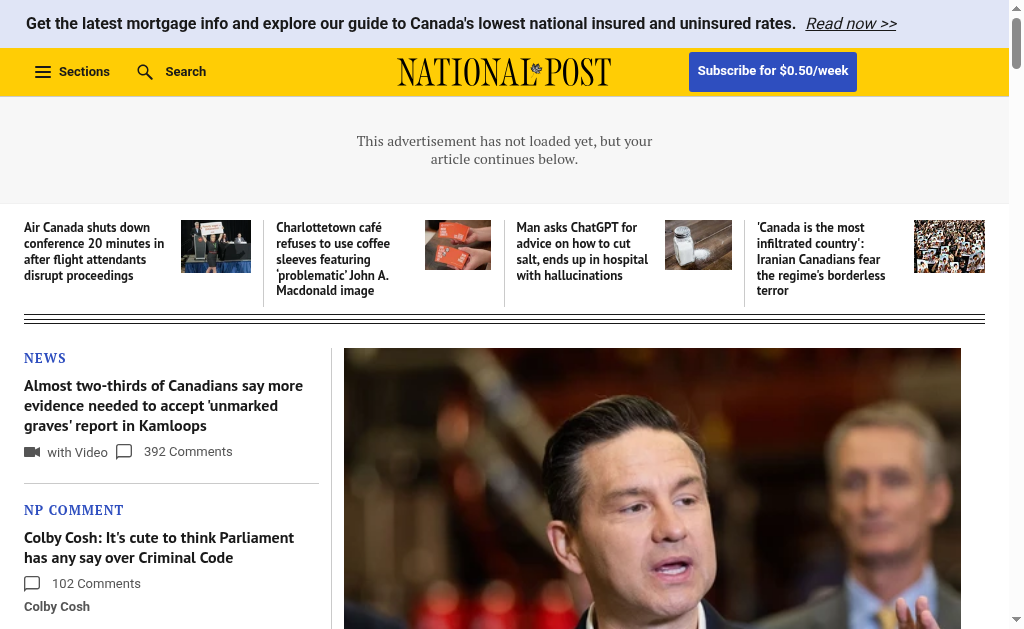Open Air Canada conference shutdown headline
Viewport: 1024px width, 629px height.
click(94, 251)
